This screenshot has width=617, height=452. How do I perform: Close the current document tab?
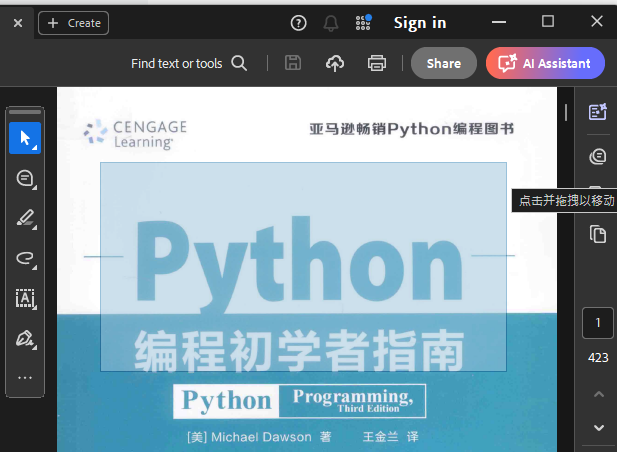click(x=18, y=23)
